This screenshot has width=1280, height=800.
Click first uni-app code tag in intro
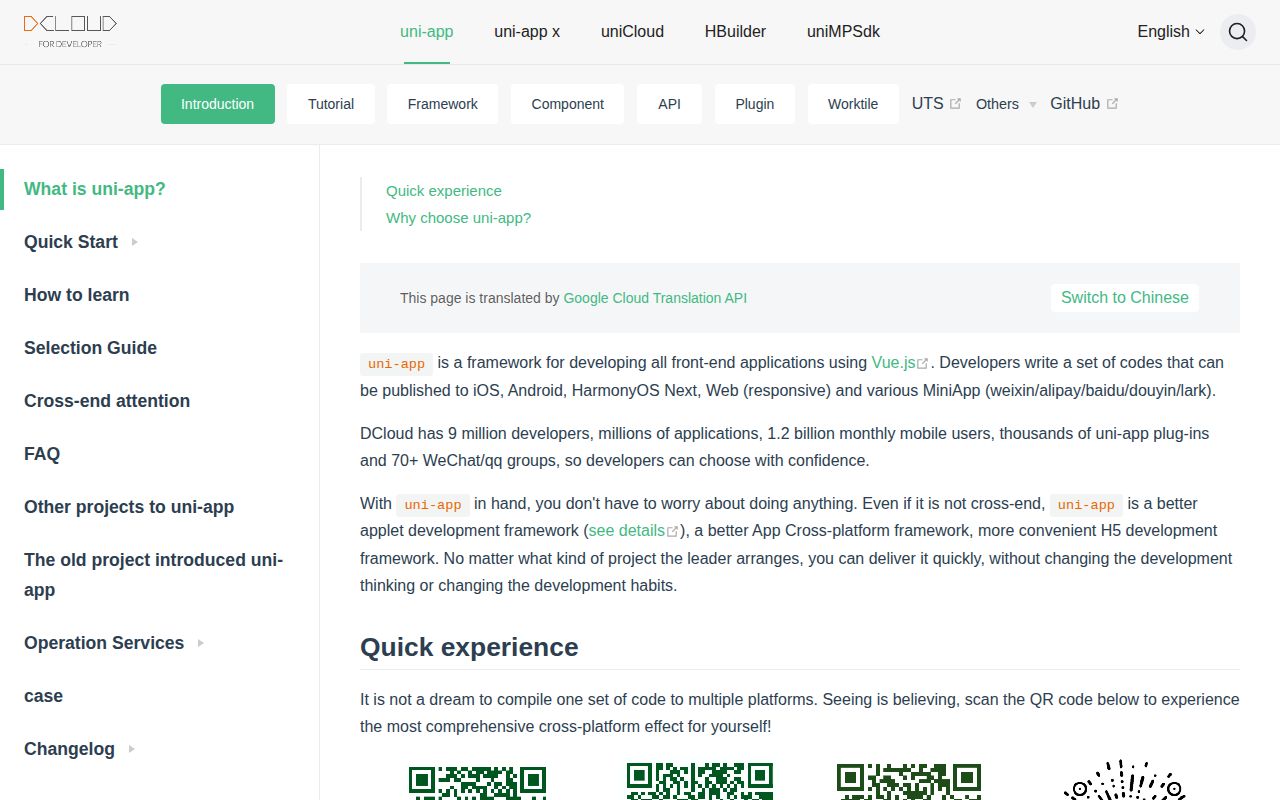coord(396,364)
